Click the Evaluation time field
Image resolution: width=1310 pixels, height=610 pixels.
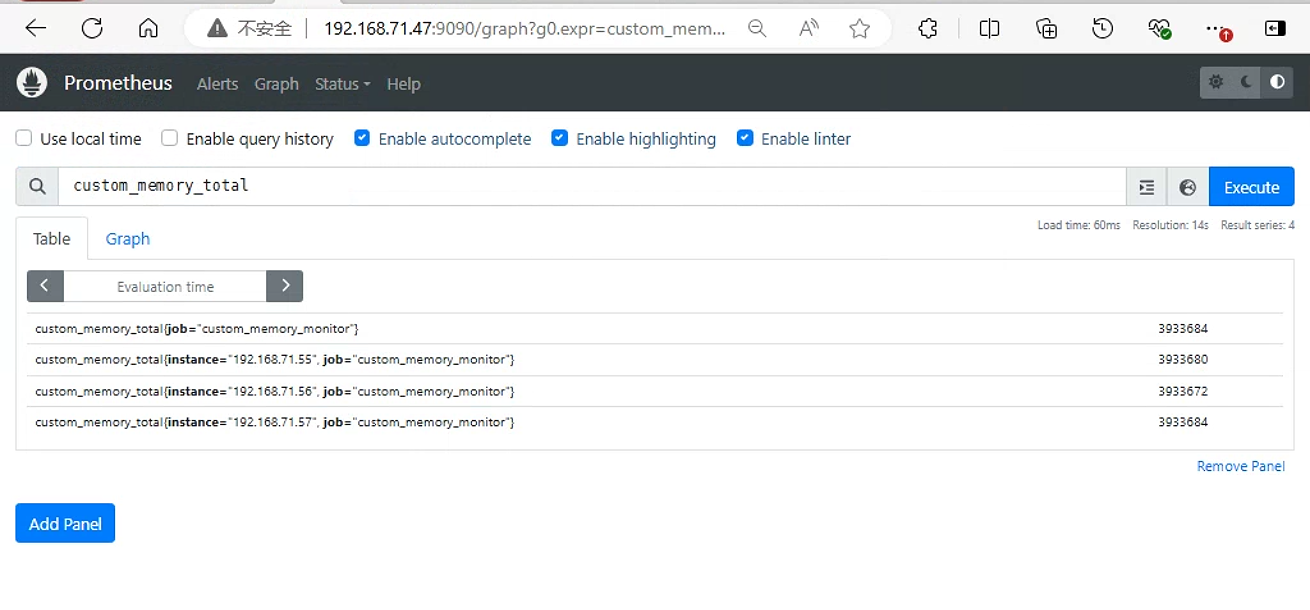coord(165,286)
